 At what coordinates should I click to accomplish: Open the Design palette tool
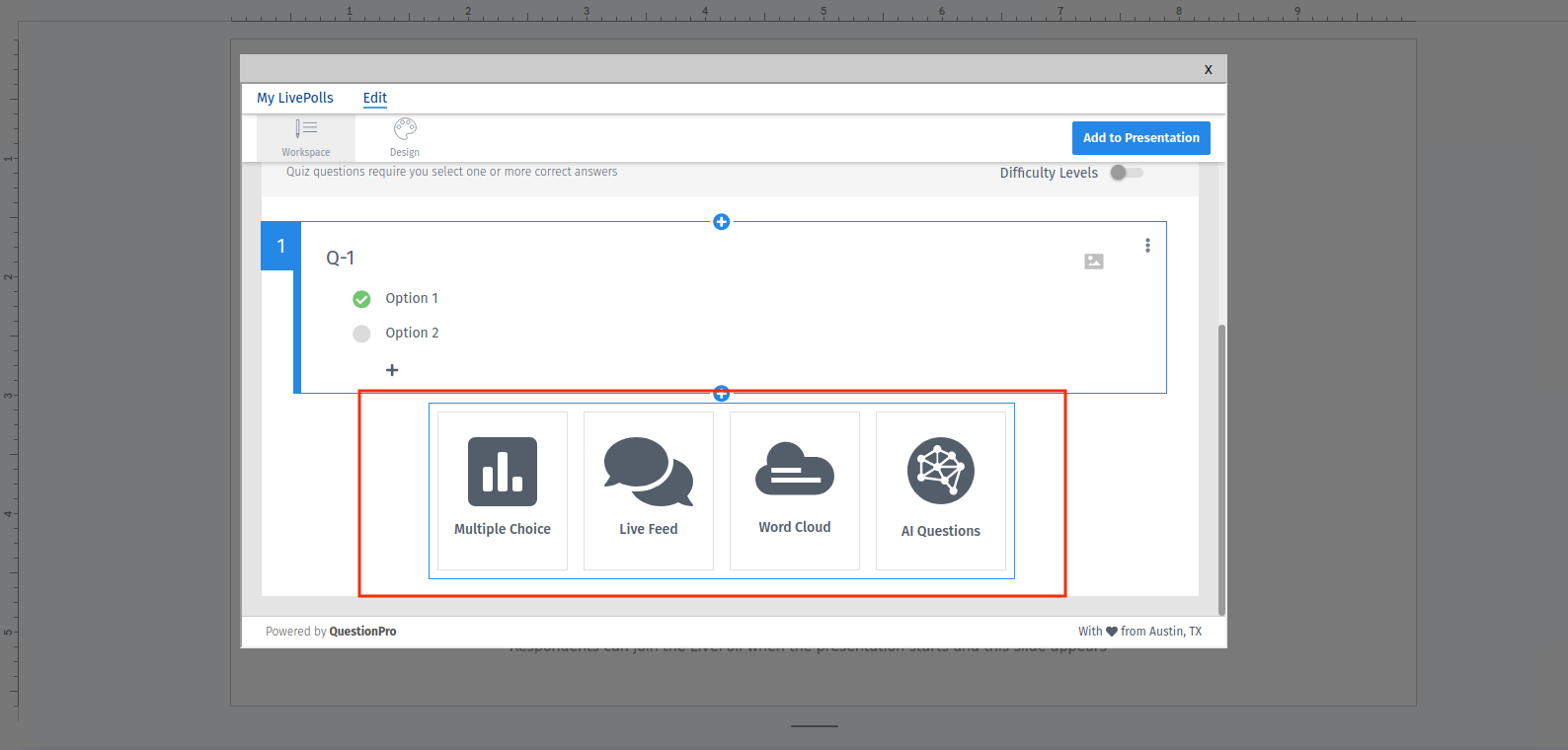tap(405, 138)
